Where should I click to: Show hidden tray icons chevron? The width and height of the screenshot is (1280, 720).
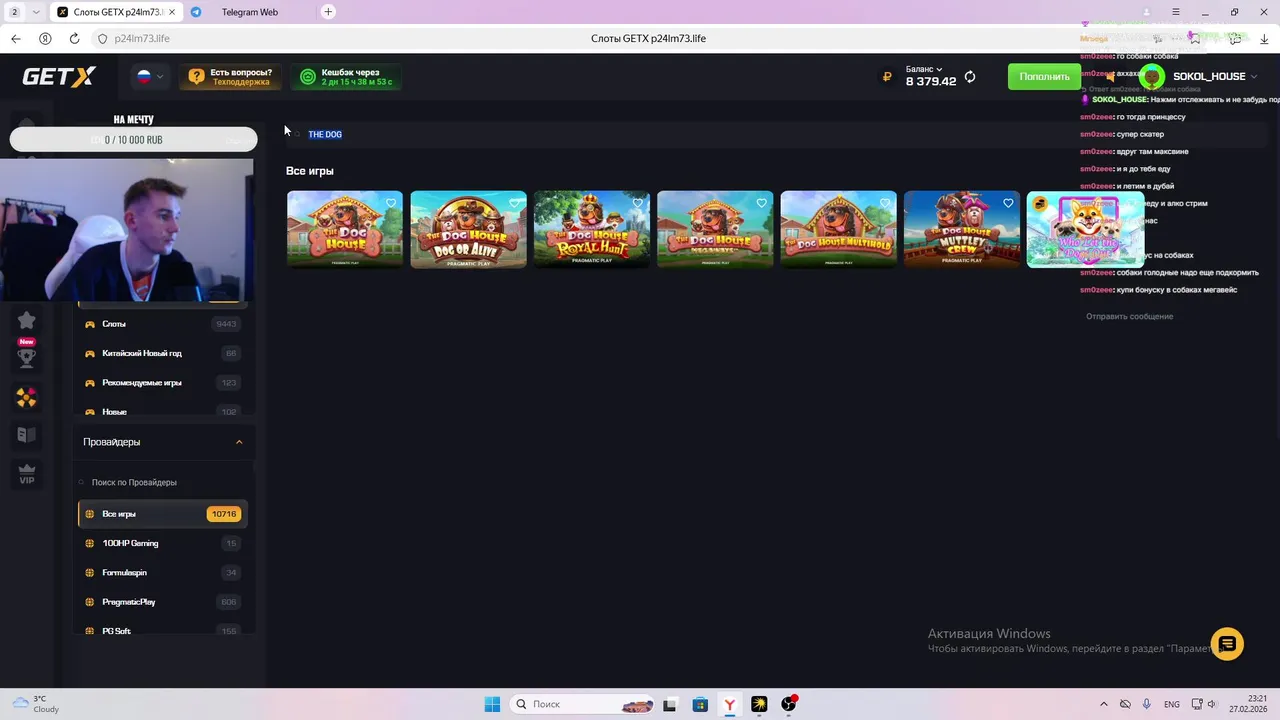(x=1104, y=704)
